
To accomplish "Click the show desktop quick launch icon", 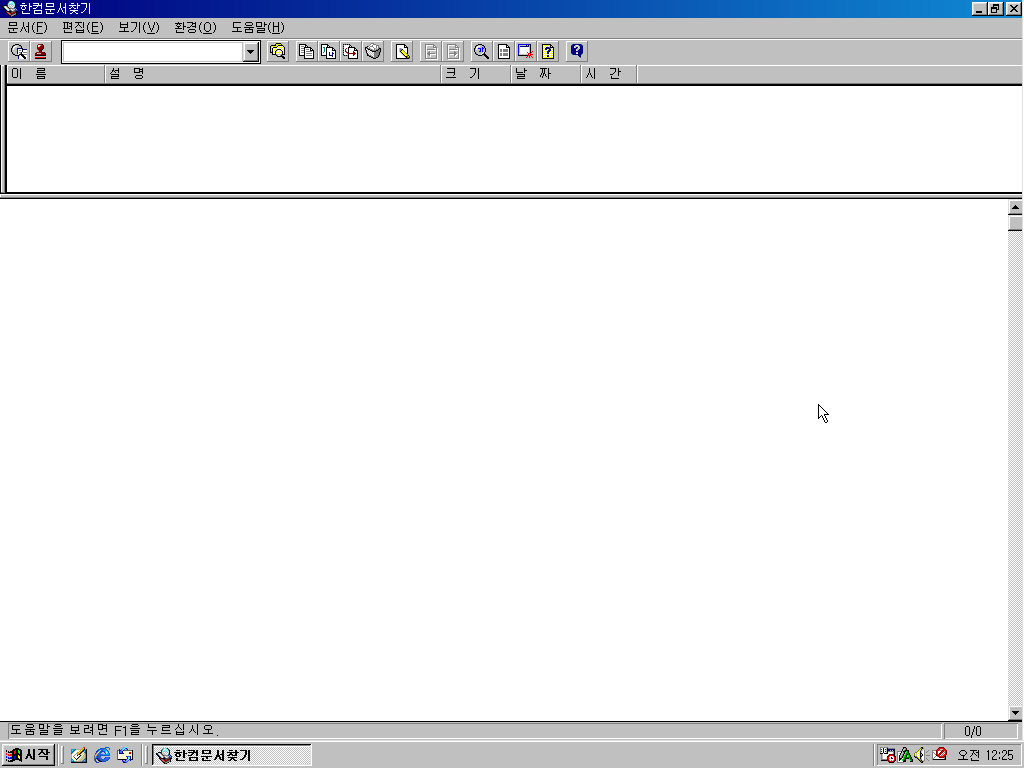I will point(125,755).
